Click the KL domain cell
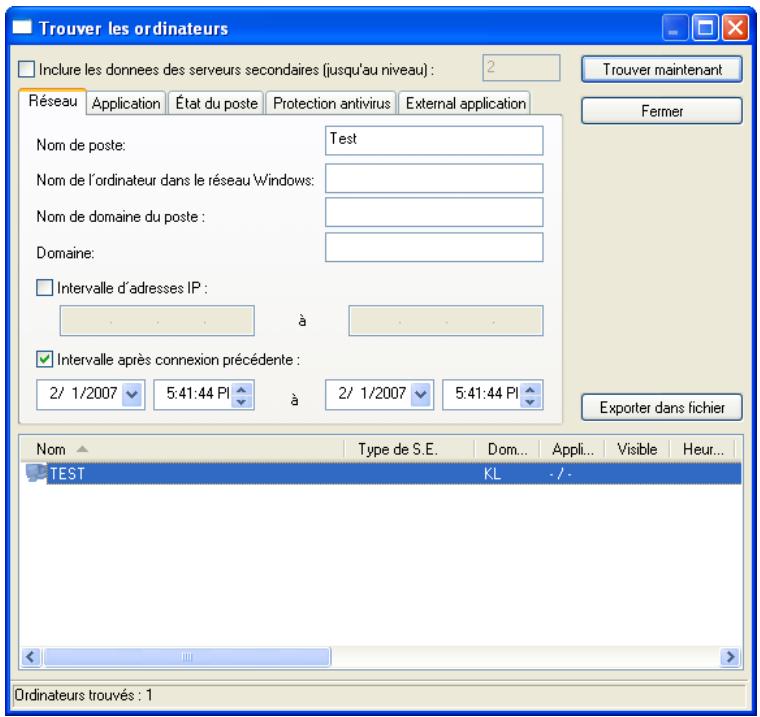 pyautogui.click(x=492, y=474)
